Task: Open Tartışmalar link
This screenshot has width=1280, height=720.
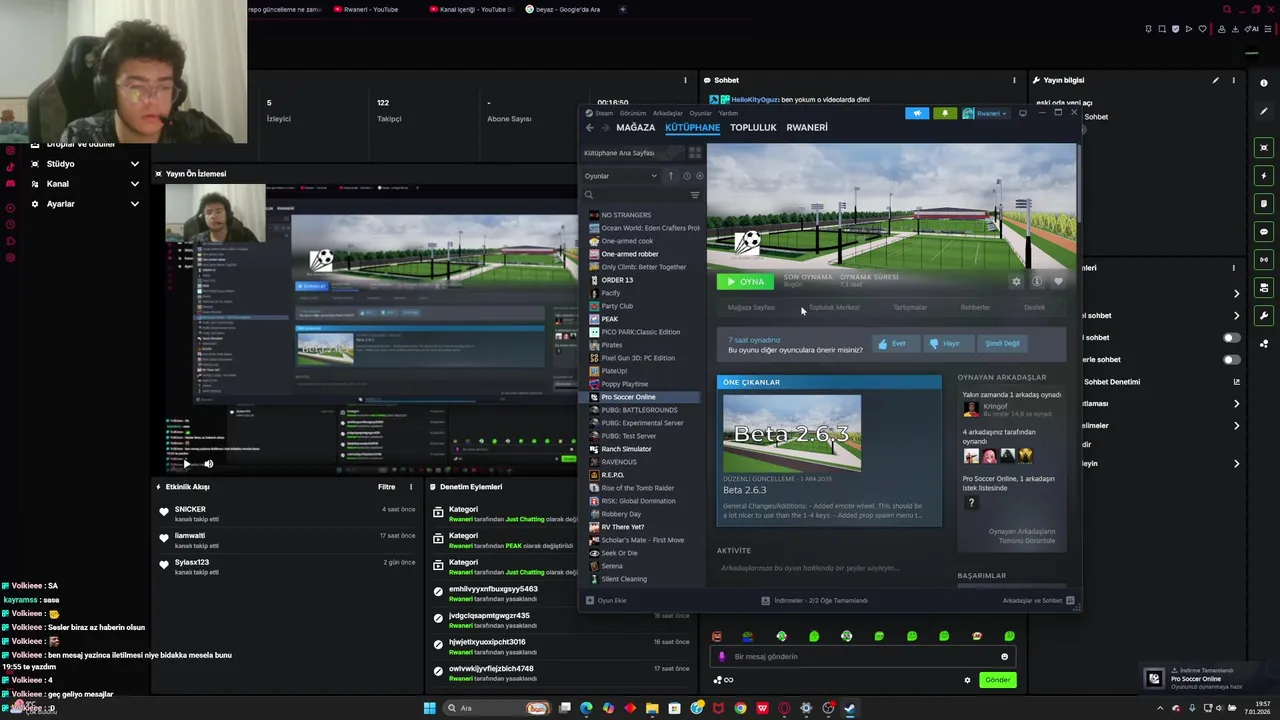Action: coord(910,308)
